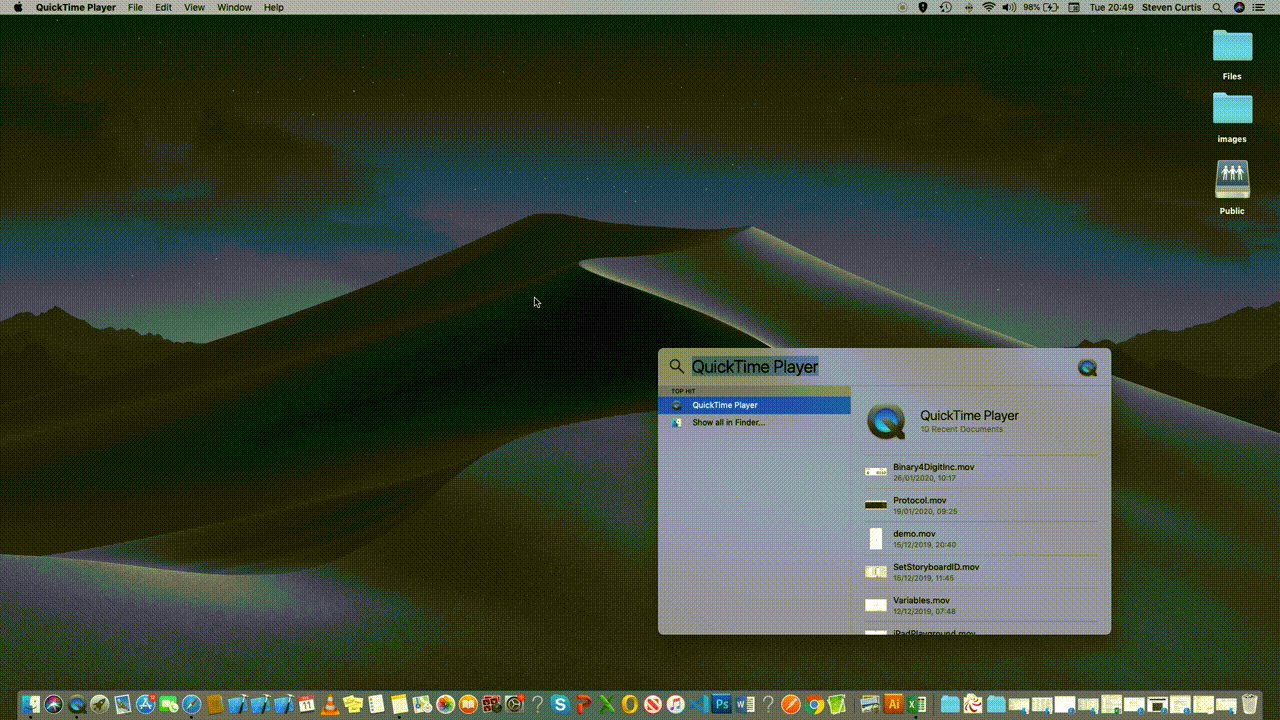Open the Trash in the Dock
Viewport: 1280px width, 720px height.
coord(1249,704)
